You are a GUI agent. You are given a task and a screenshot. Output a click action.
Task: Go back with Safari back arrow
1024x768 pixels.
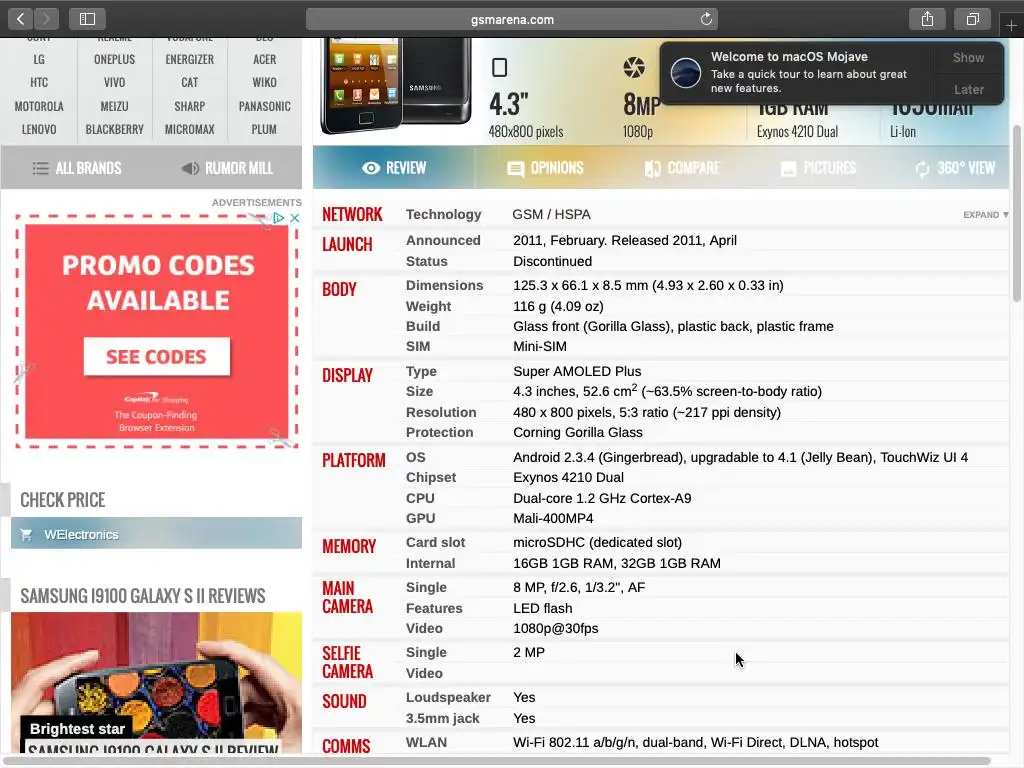coord(20,19)
